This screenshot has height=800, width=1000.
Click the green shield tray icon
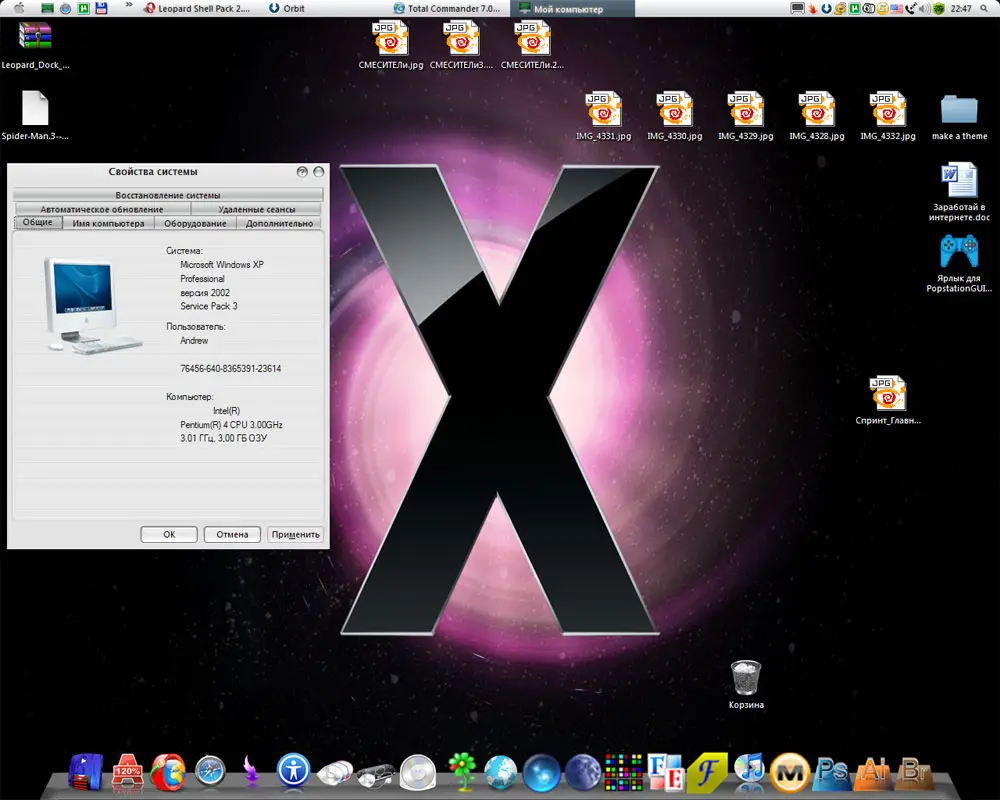click(939, 8)
